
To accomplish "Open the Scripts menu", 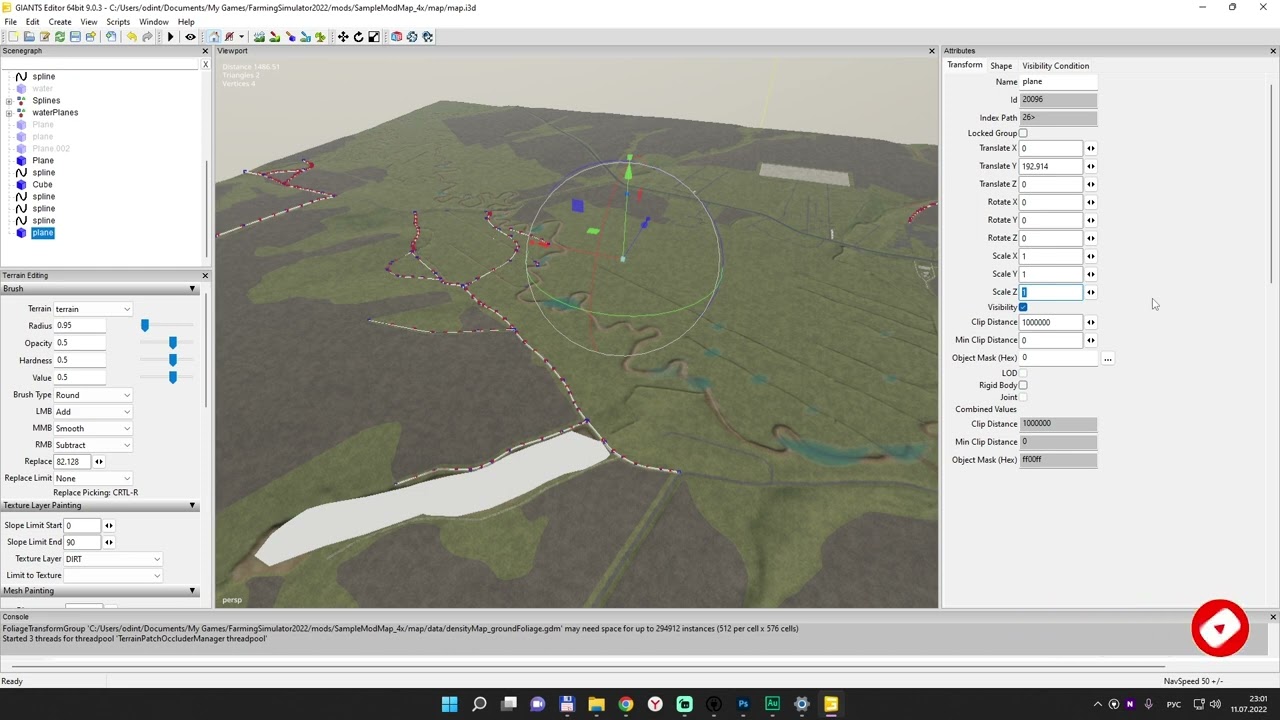I will (x=118, y=22).
